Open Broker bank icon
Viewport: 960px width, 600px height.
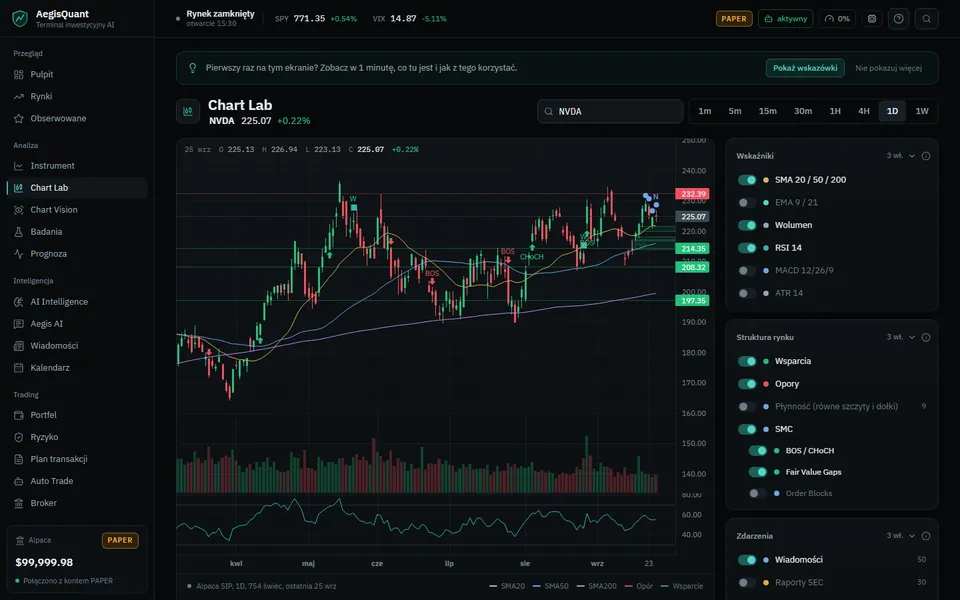(18, 503)
